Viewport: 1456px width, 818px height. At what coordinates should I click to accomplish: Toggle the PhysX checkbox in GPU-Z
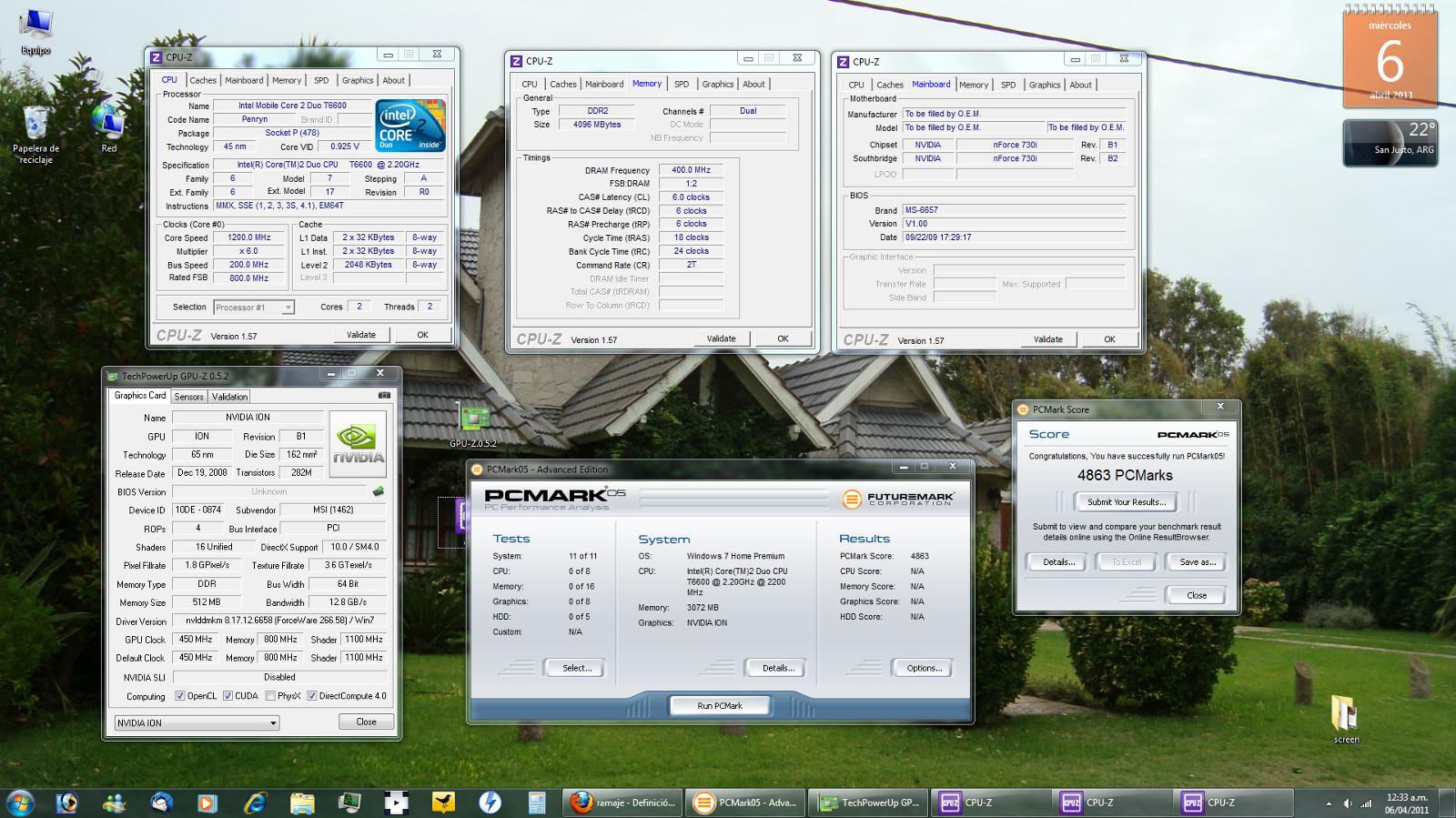[x=270, y=696]
